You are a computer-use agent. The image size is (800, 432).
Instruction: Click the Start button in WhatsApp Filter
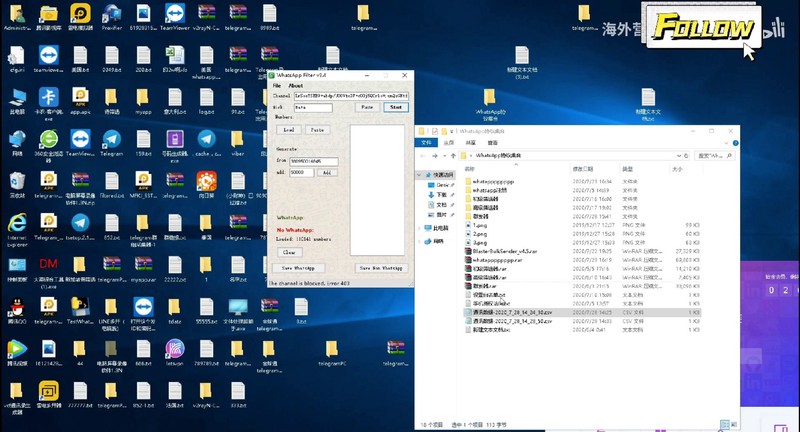click(396, 107)
